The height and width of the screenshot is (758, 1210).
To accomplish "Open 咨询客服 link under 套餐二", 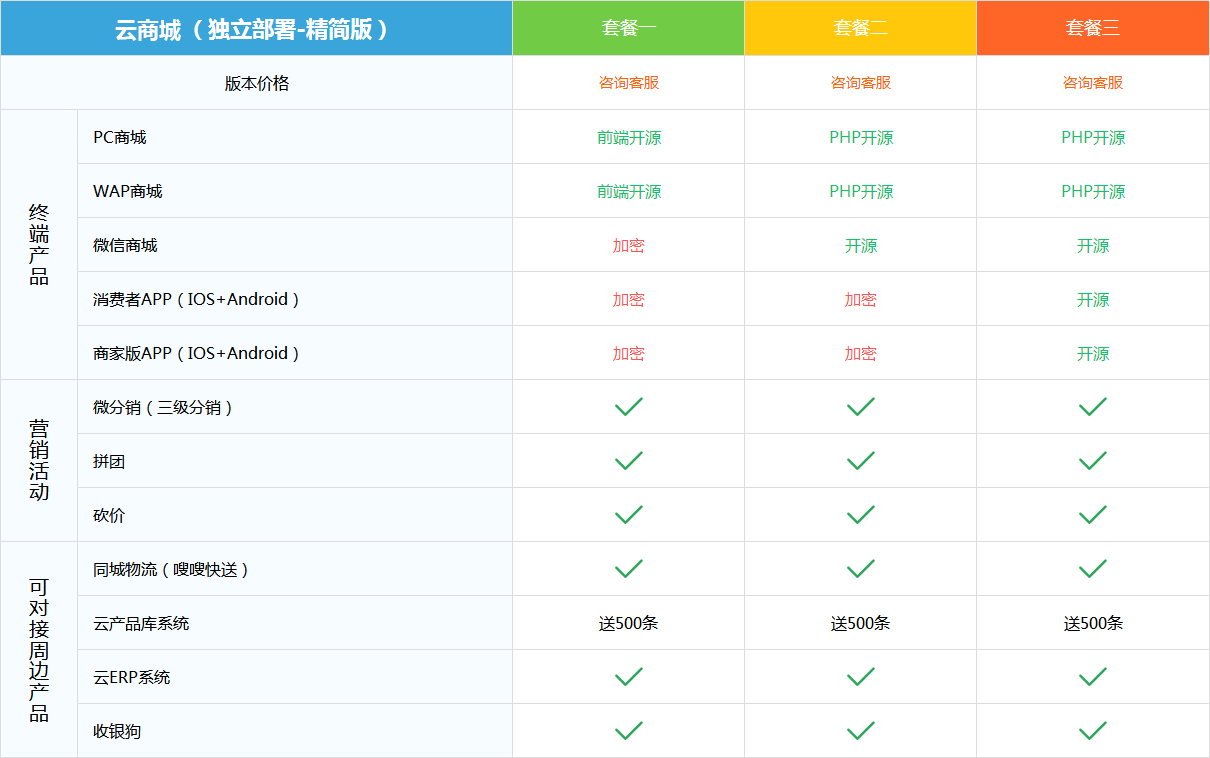I will tap(859, 83).
